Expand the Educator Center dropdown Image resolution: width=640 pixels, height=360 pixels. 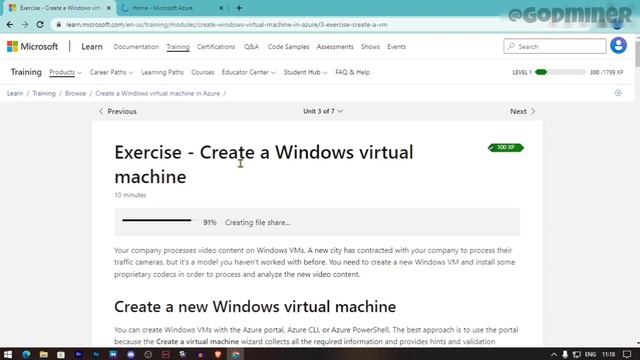point(249,72)
